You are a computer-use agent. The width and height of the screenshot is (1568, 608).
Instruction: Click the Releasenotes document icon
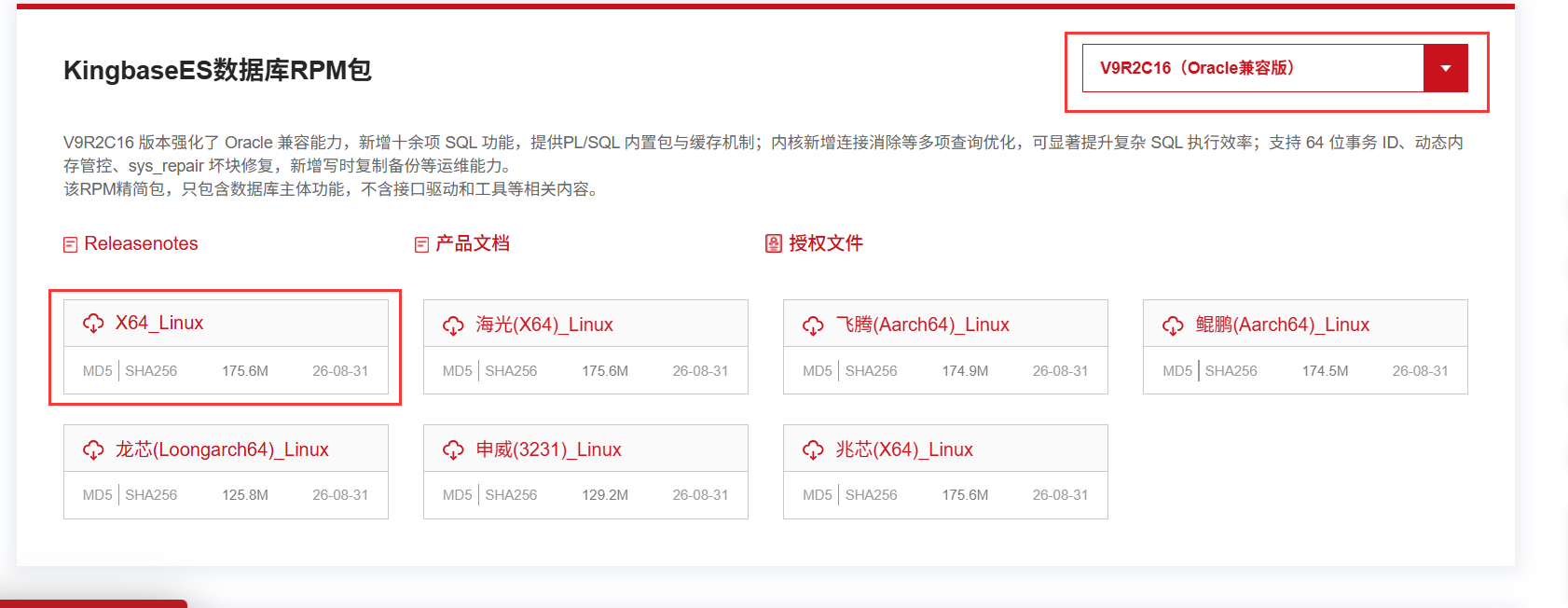70,244
